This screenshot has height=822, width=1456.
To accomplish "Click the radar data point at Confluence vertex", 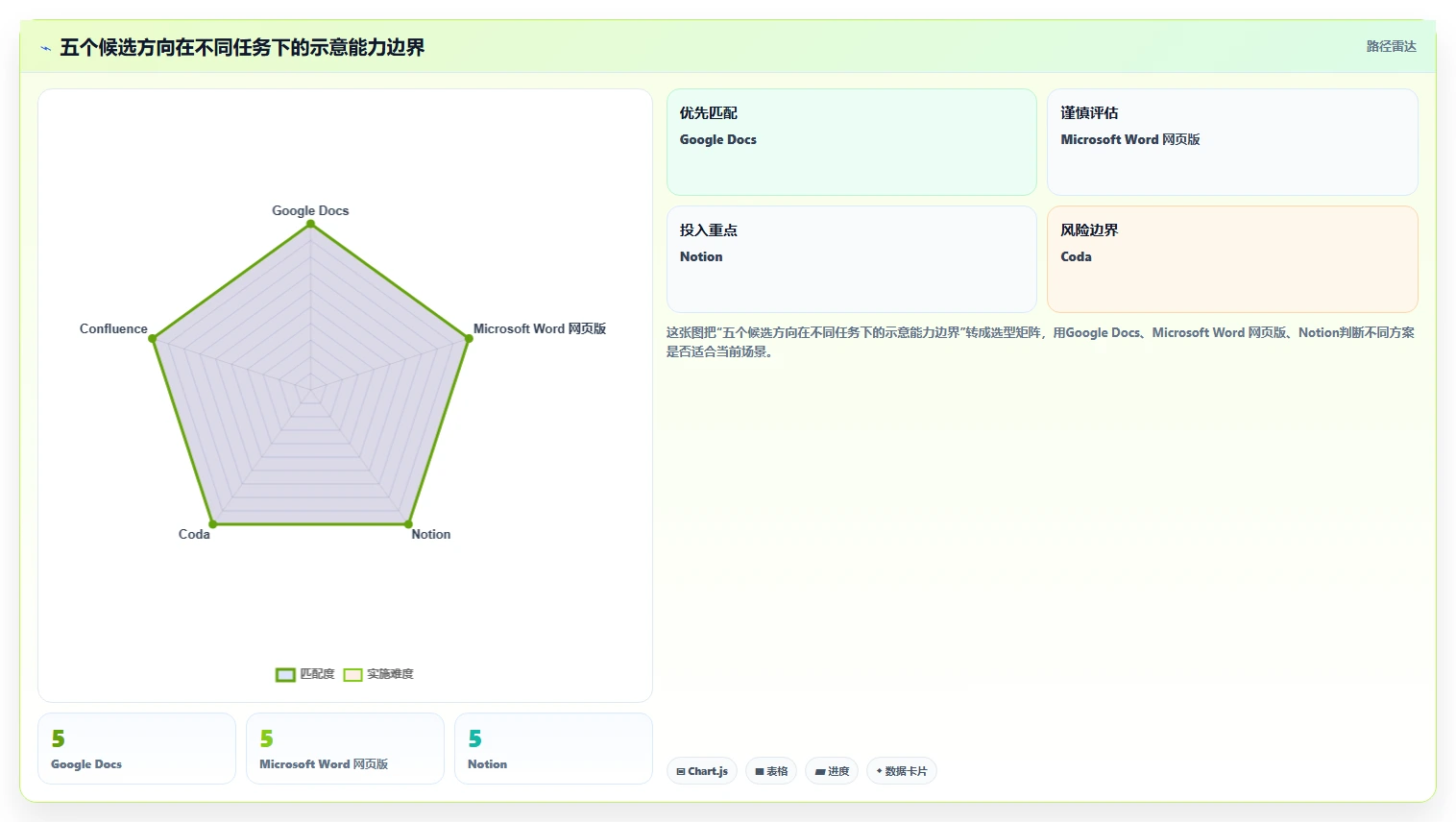I will coord(153,338).
